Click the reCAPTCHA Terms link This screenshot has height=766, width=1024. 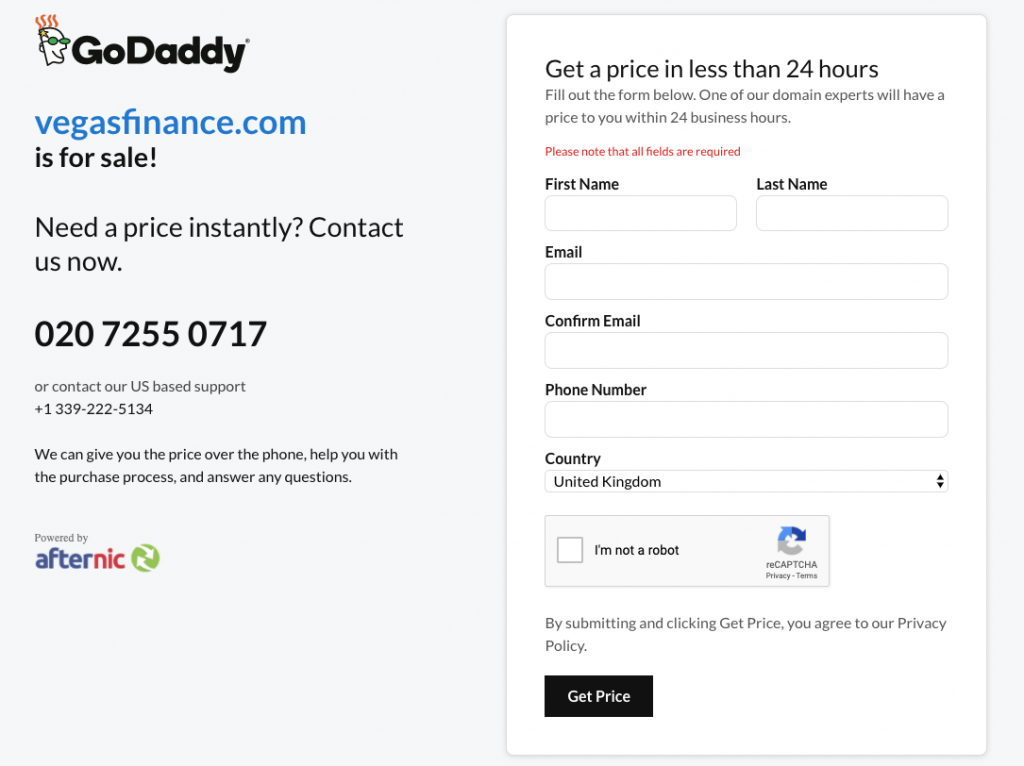click(x=807, y=576)
